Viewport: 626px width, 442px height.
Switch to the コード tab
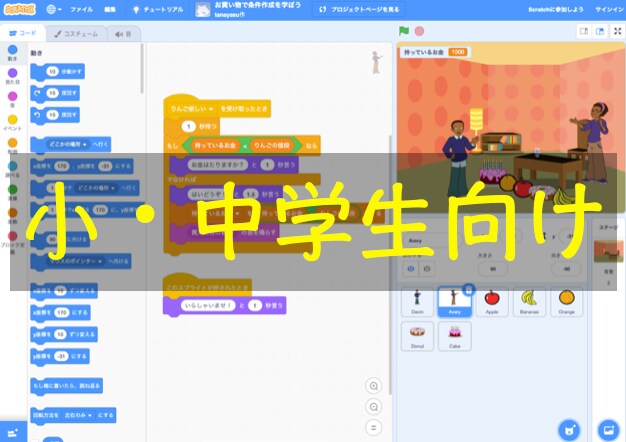pyautogui.click(x=22, y=34)
